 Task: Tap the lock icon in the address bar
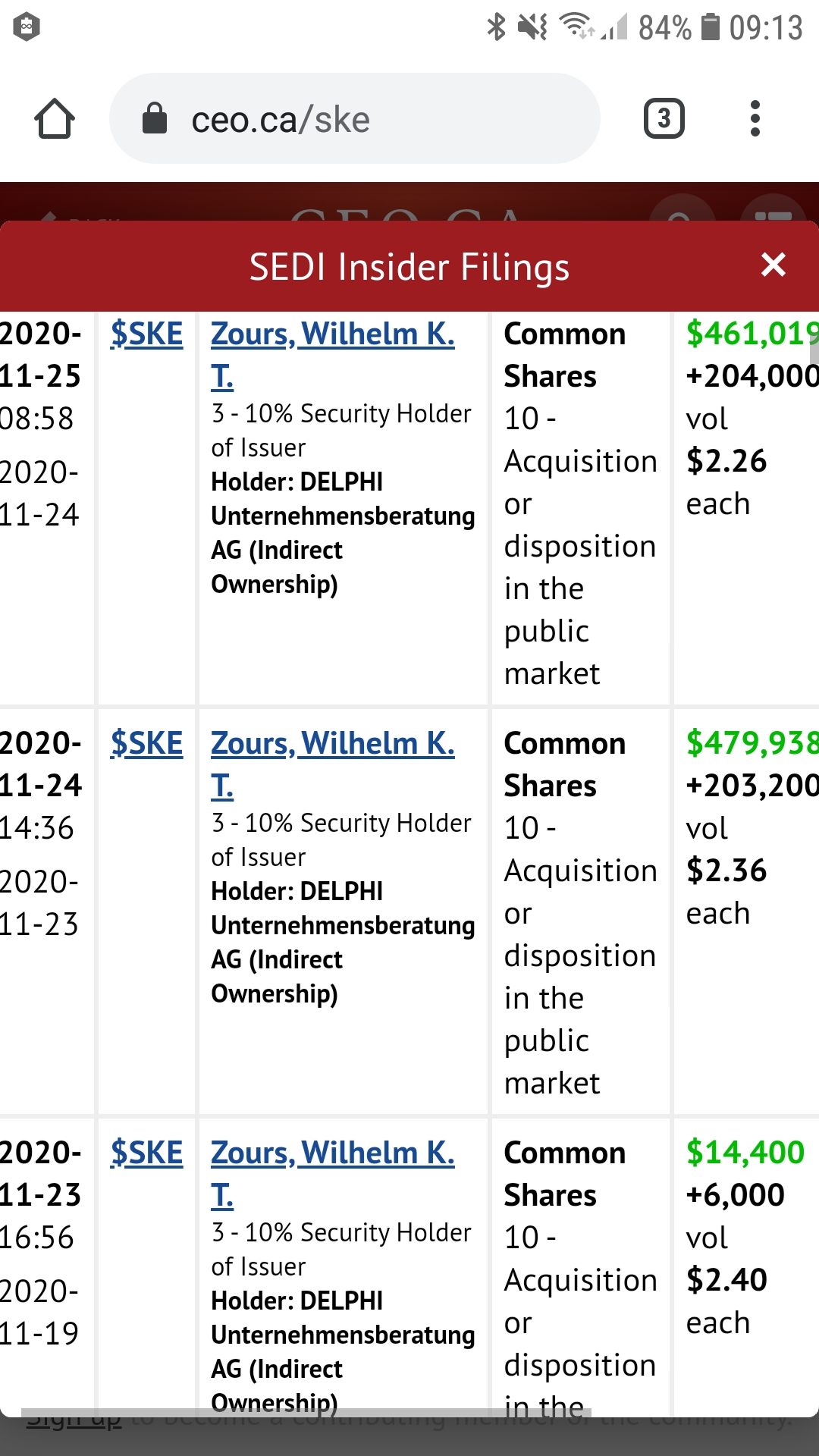point(155,119)
